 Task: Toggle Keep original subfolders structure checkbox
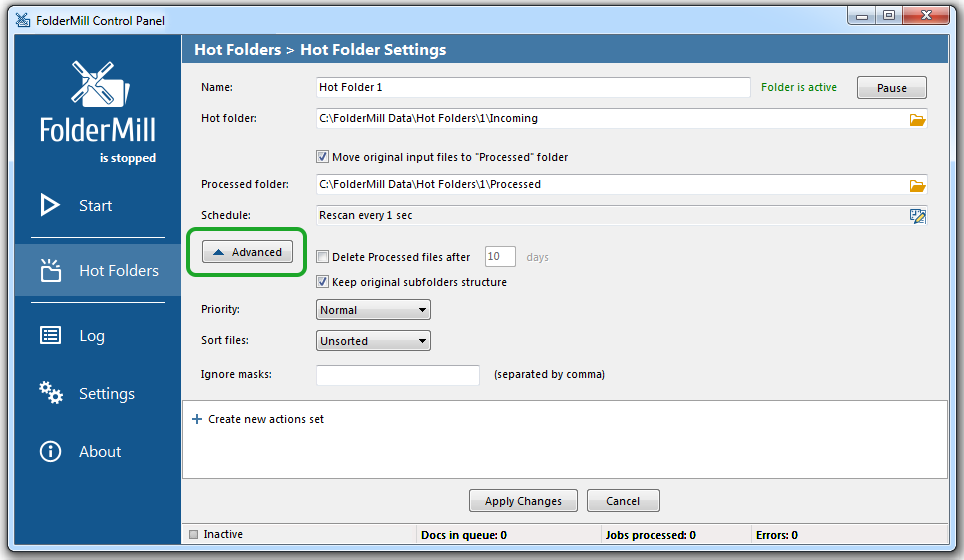tap(322, 282)
